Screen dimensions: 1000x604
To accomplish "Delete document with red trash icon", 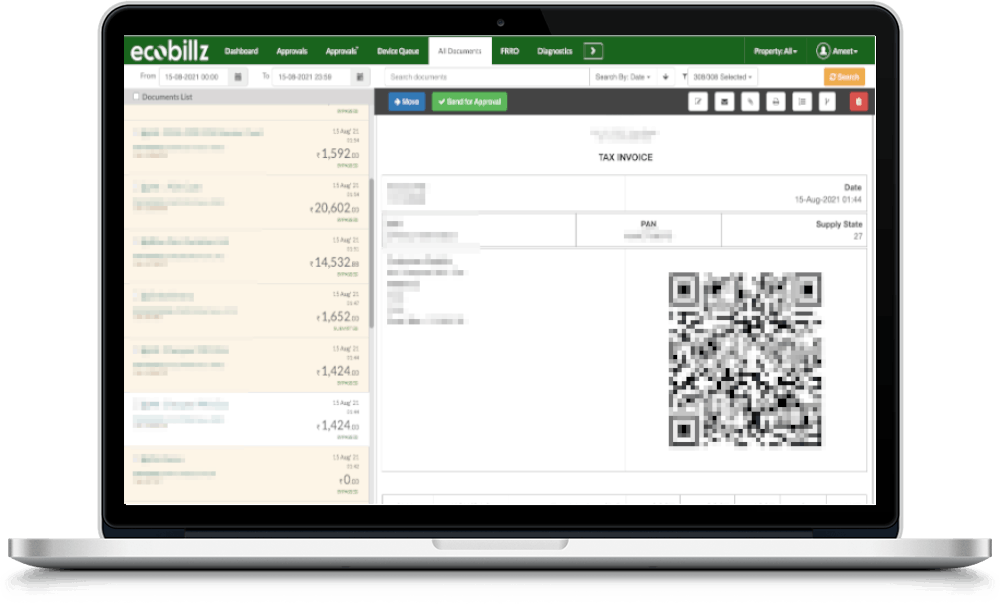I will pyautogui.click(x=858, y=101).
